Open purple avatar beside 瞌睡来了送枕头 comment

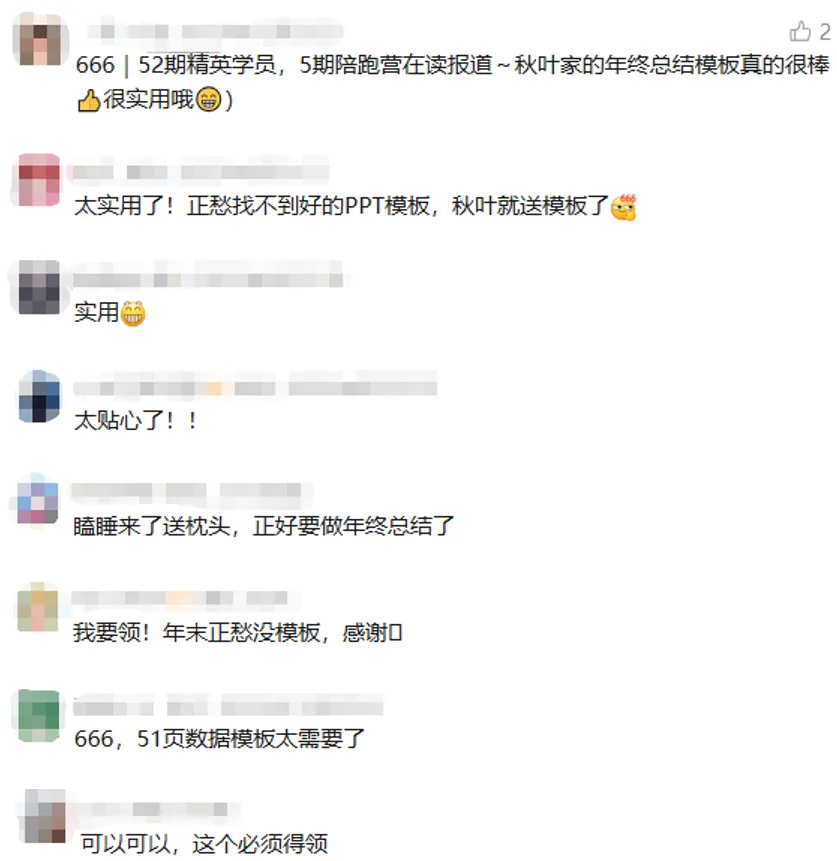coord(37,501)
